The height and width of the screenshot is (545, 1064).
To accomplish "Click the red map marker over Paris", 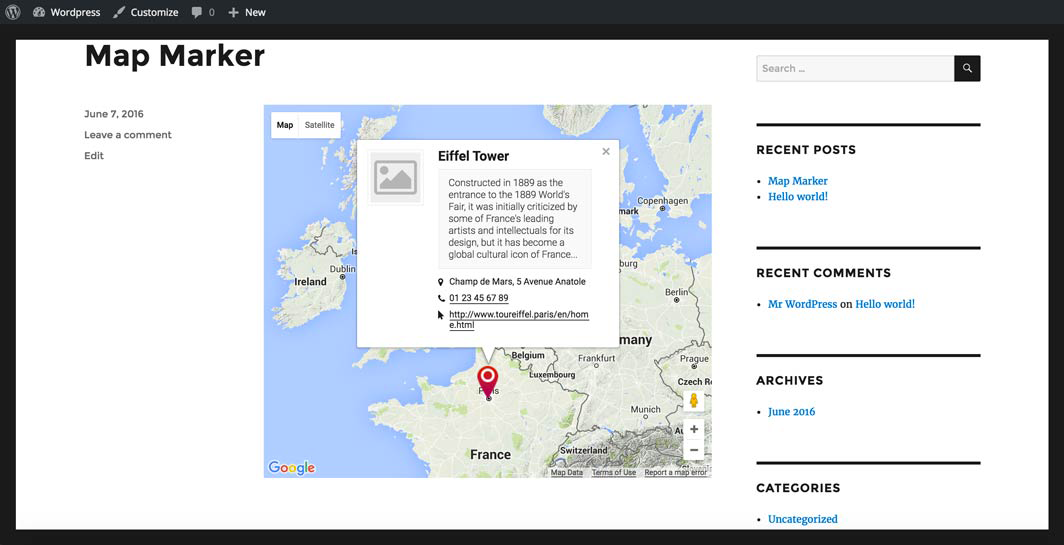I will (487, 381).
